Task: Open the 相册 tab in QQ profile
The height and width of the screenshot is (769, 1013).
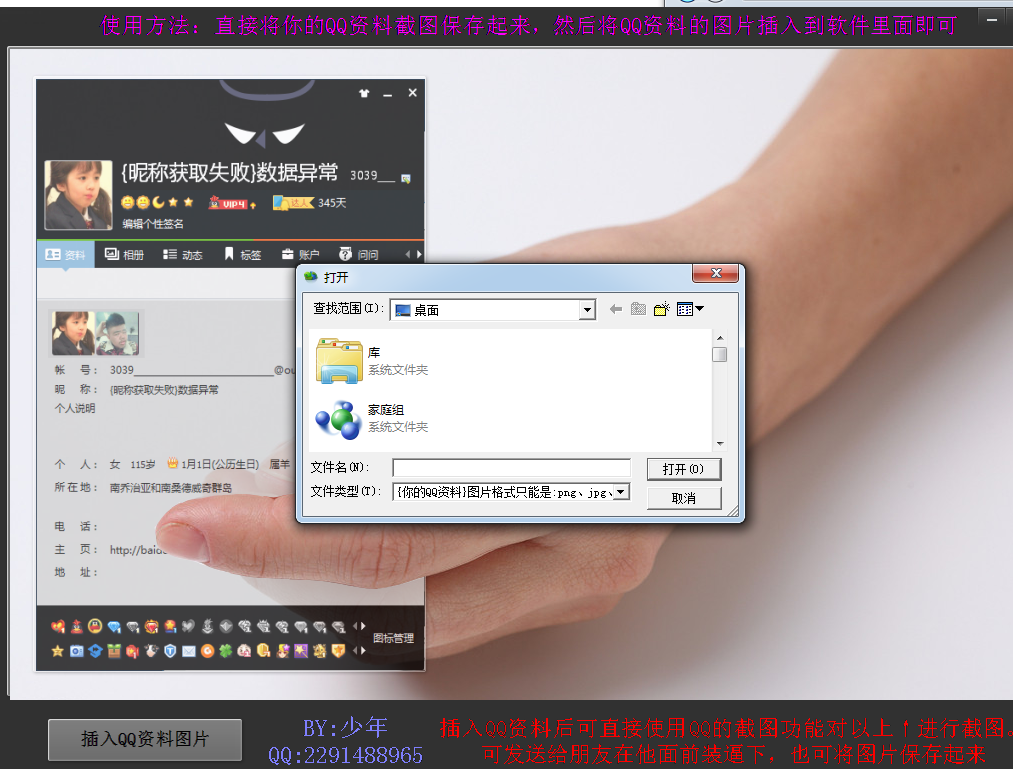Action: click(x=125, y=255)
